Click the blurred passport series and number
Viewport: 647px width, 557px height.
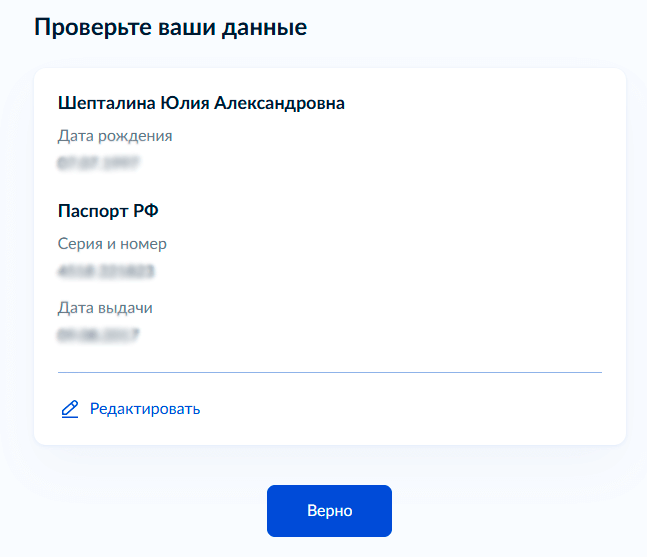pos(106,271)
